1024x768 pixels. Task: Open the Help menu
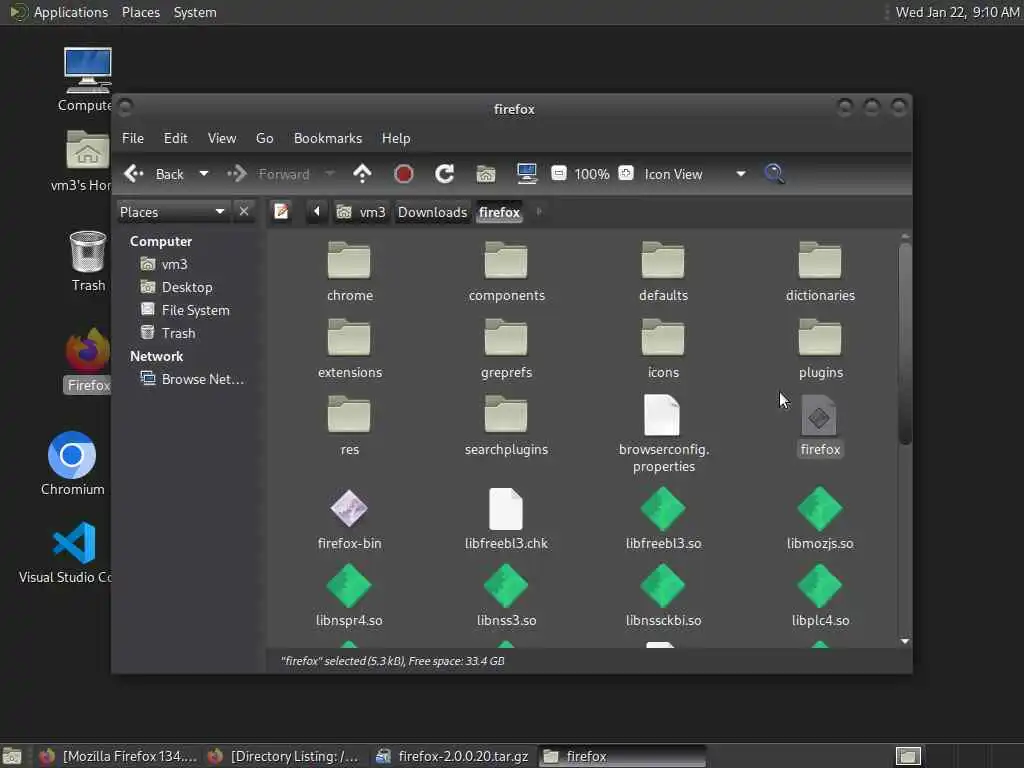coord(396,138)
